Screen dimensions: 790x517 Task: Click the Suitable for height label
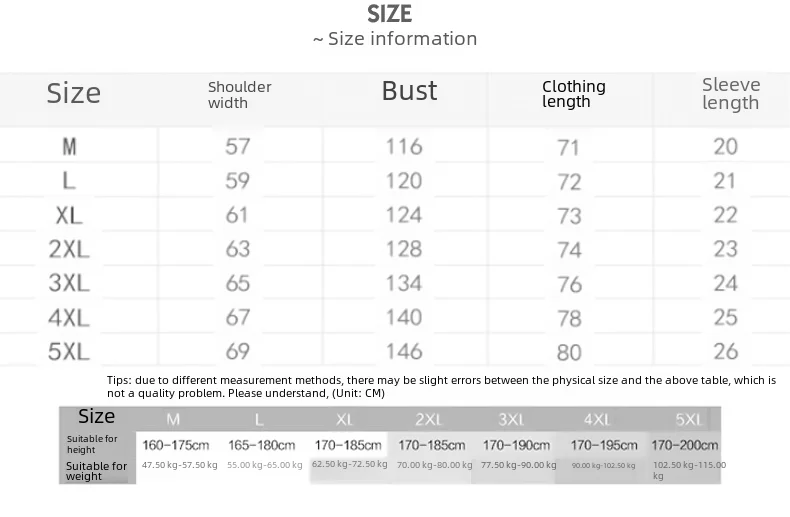(92, 444)
